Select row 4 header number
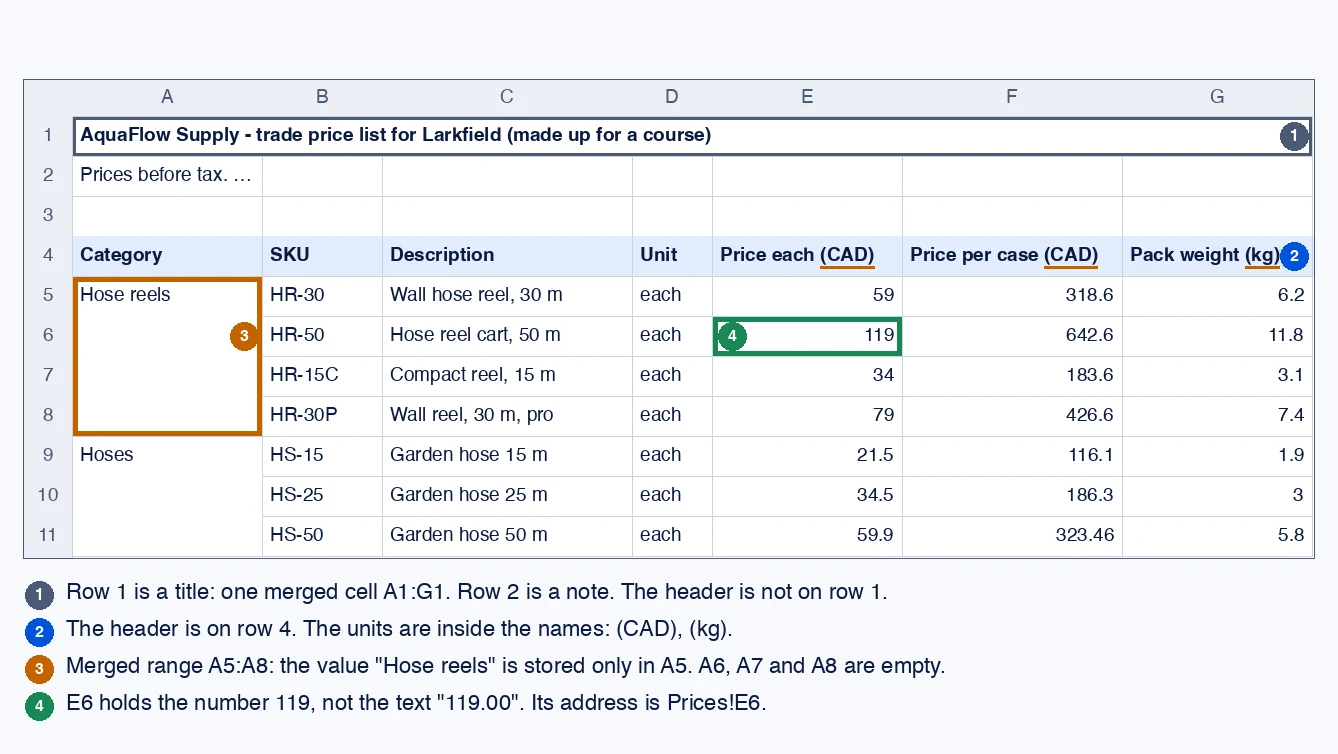This screenshot has height=754, width=1338. click(48, 255)
